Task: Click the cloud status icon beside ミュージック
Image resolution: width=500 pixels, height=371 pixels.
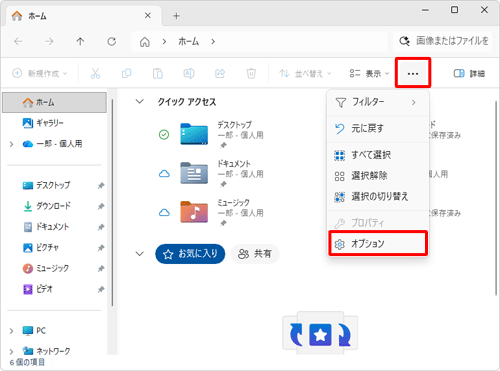Action: coord(164,212)
